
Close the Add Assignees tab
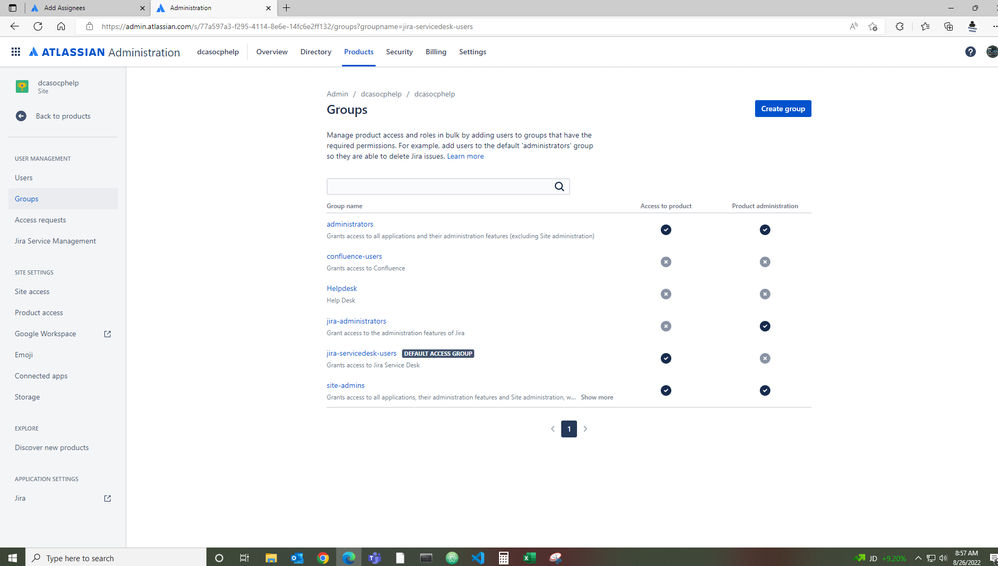[142, 8]
